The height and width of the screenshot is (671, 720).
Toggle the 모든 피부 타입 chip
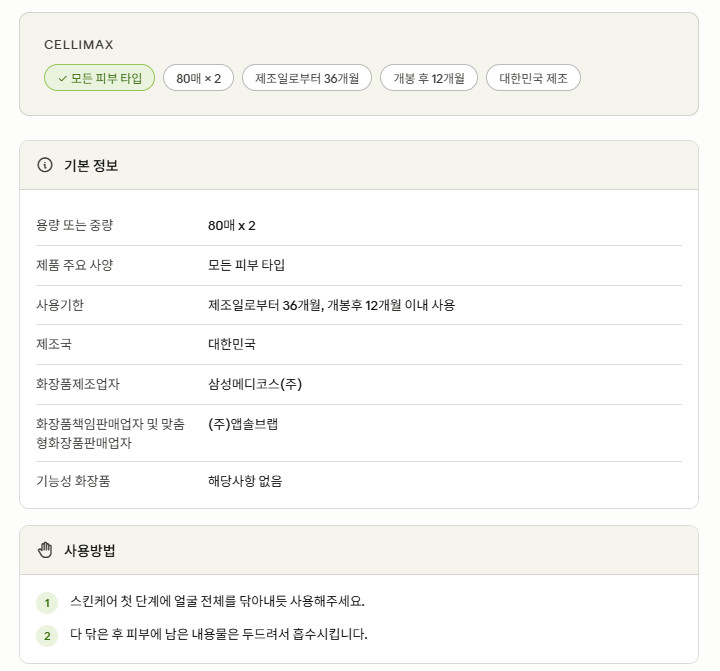[99, 78]
